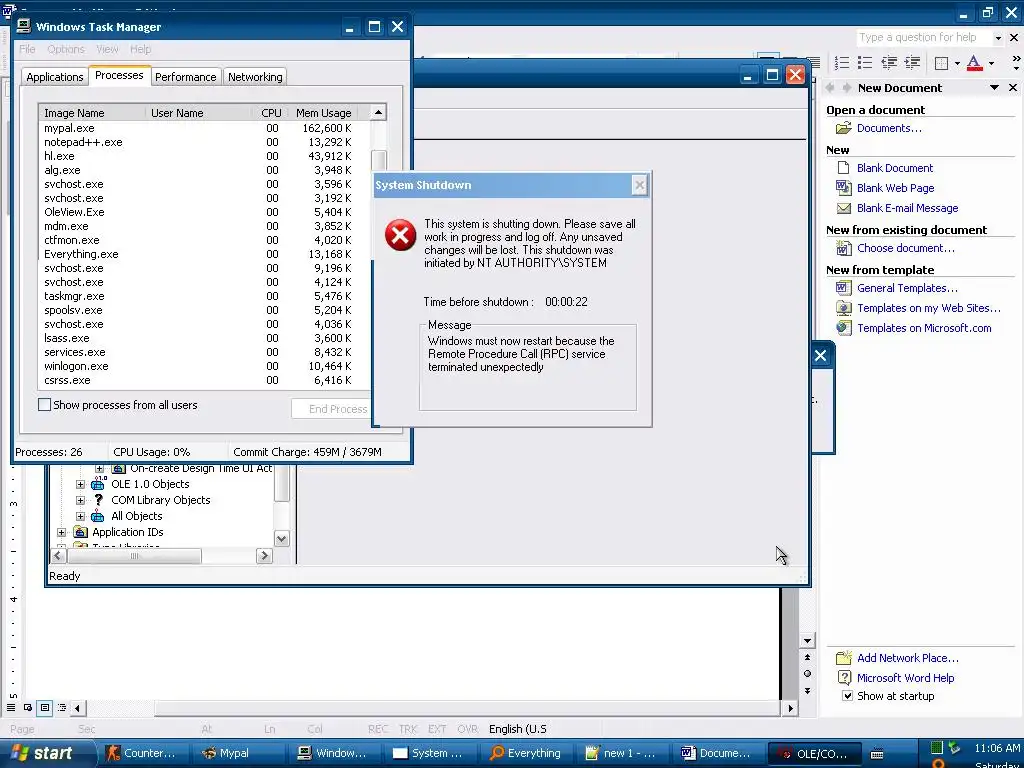This screenshot has width=1024, height=768.
Task: Open the Options menu in Task Manager
Action: coord(66,49)
